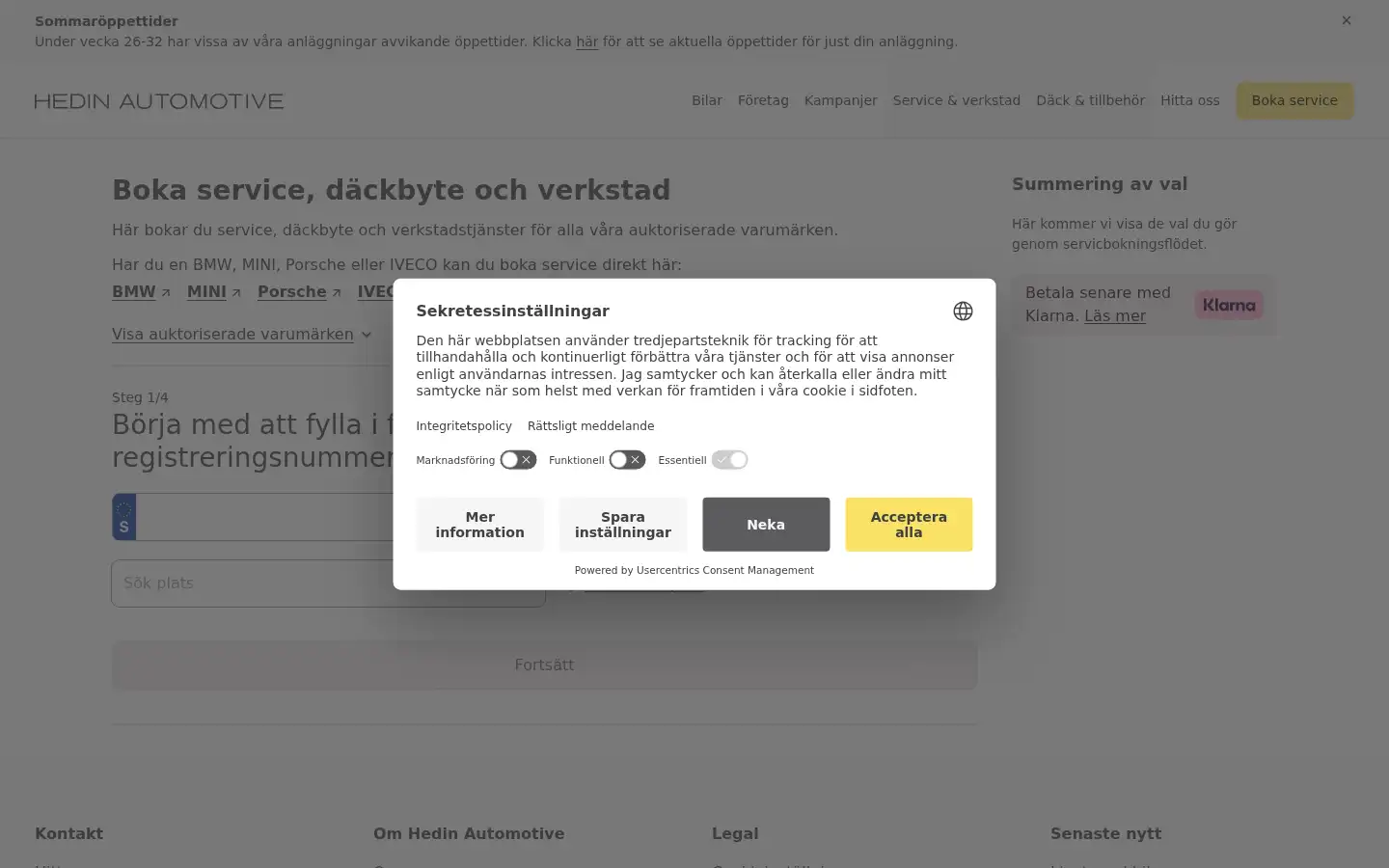The height and width of the screenshot is (868, 1389).
Task: Open the Företag menu
Action: pyautogui.click(x=763, y=100)
